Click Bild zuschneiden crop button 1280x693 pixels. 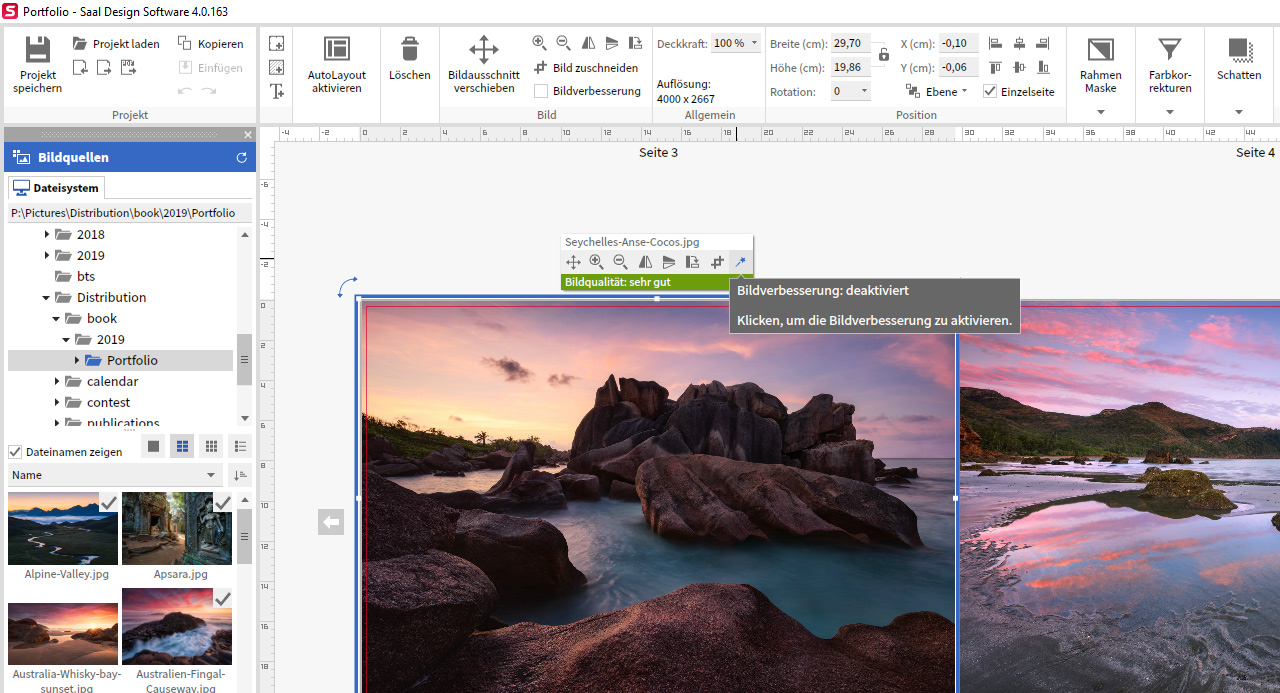point(585,68)
